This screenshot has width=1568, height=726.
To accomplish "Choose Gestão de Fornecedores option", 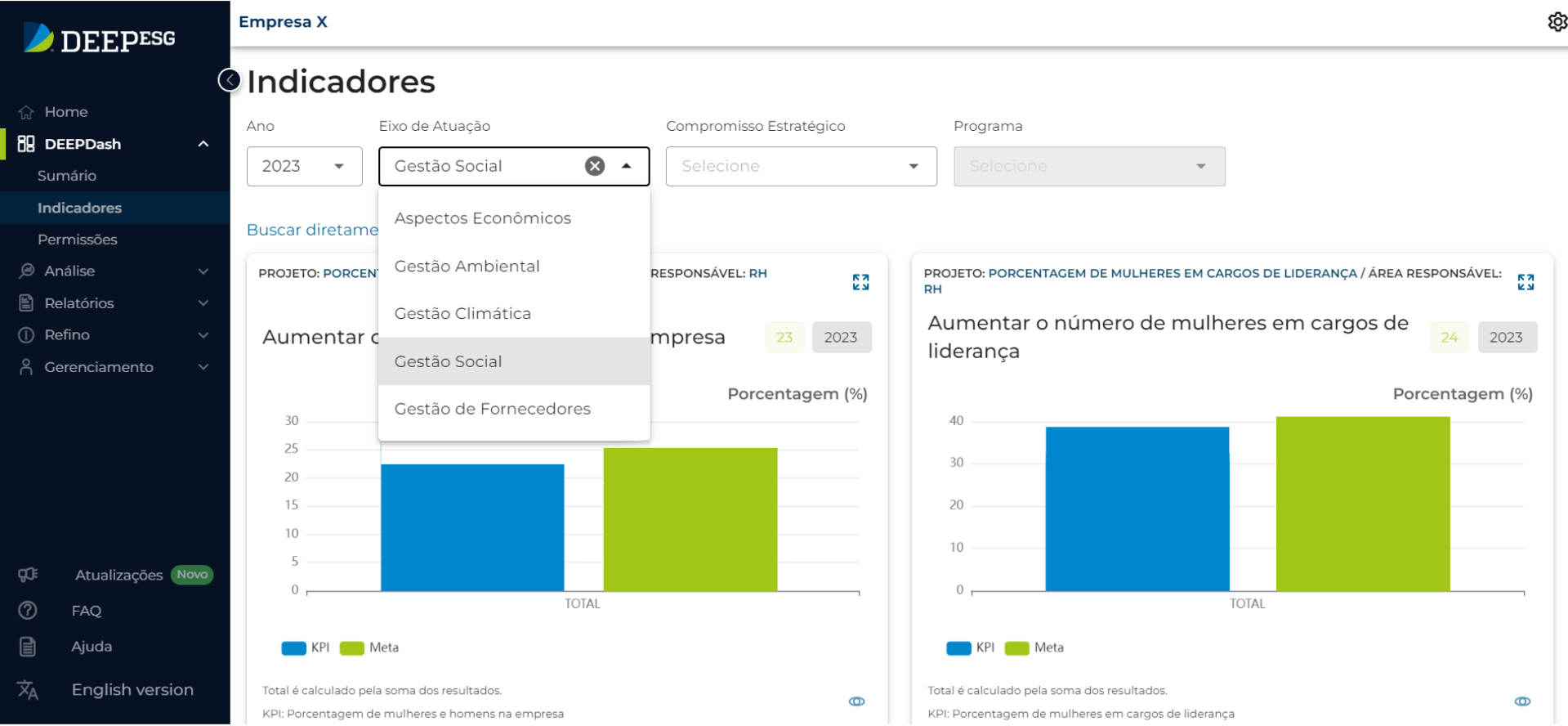I will (492, 409).
